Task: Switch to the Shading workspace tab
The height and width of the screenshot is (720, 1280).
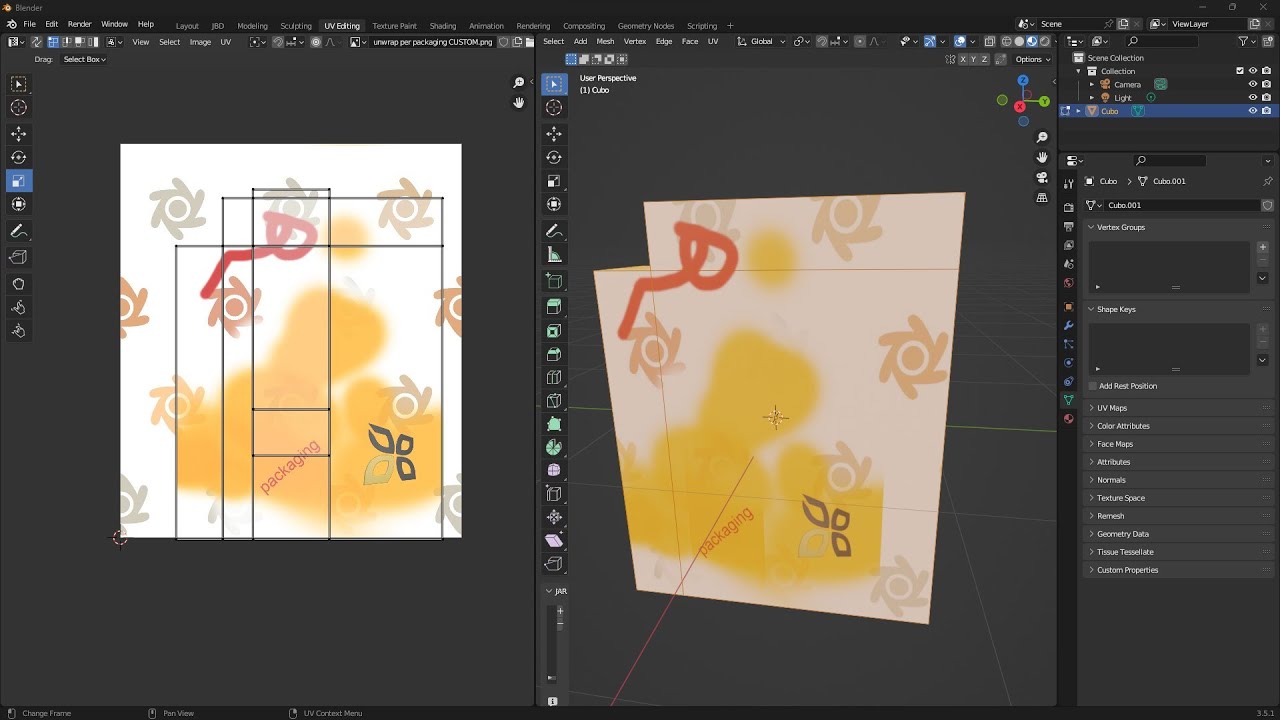Action: point(443,25)
